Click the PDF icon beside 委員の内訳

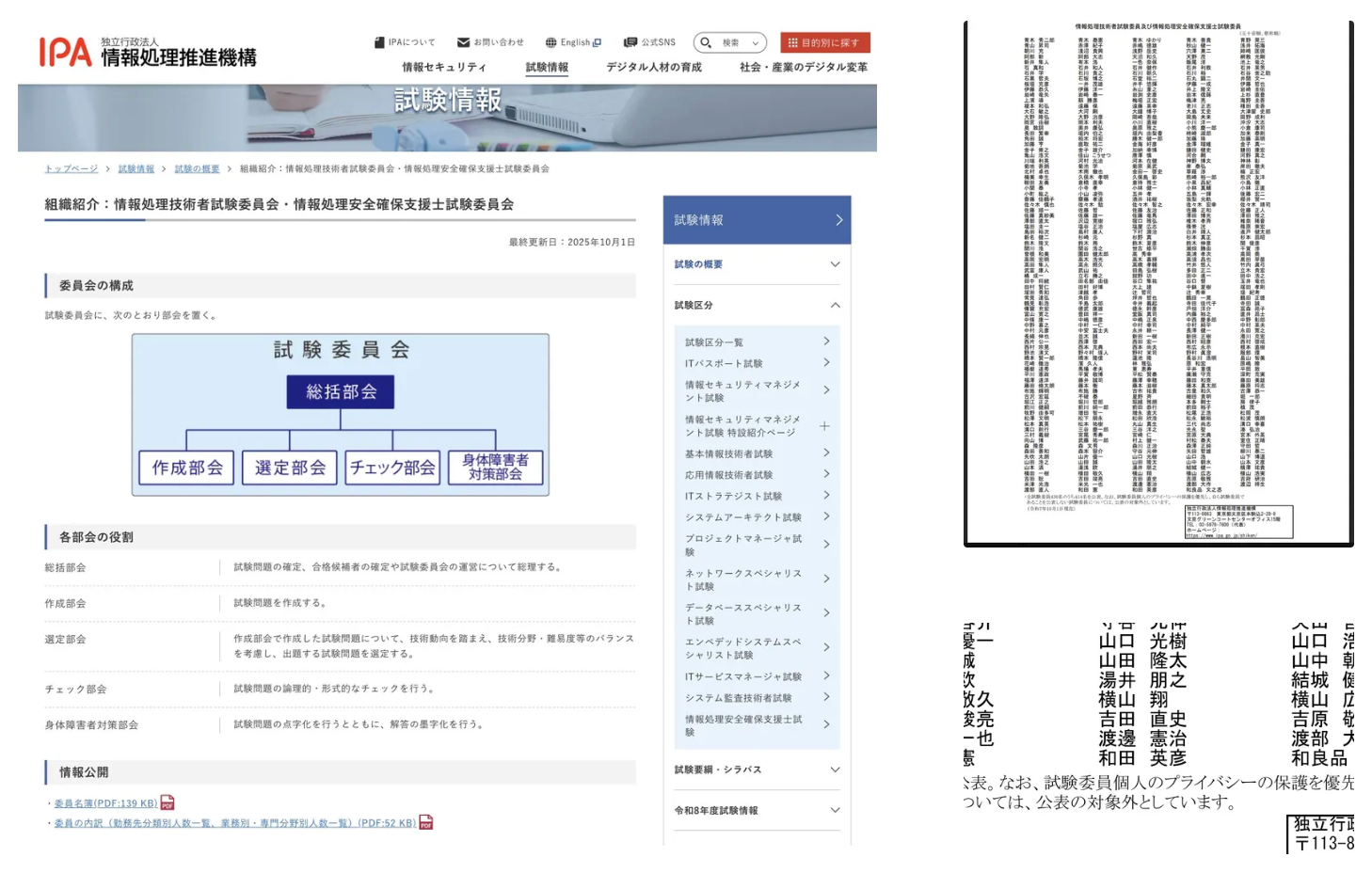coord(426,822)
